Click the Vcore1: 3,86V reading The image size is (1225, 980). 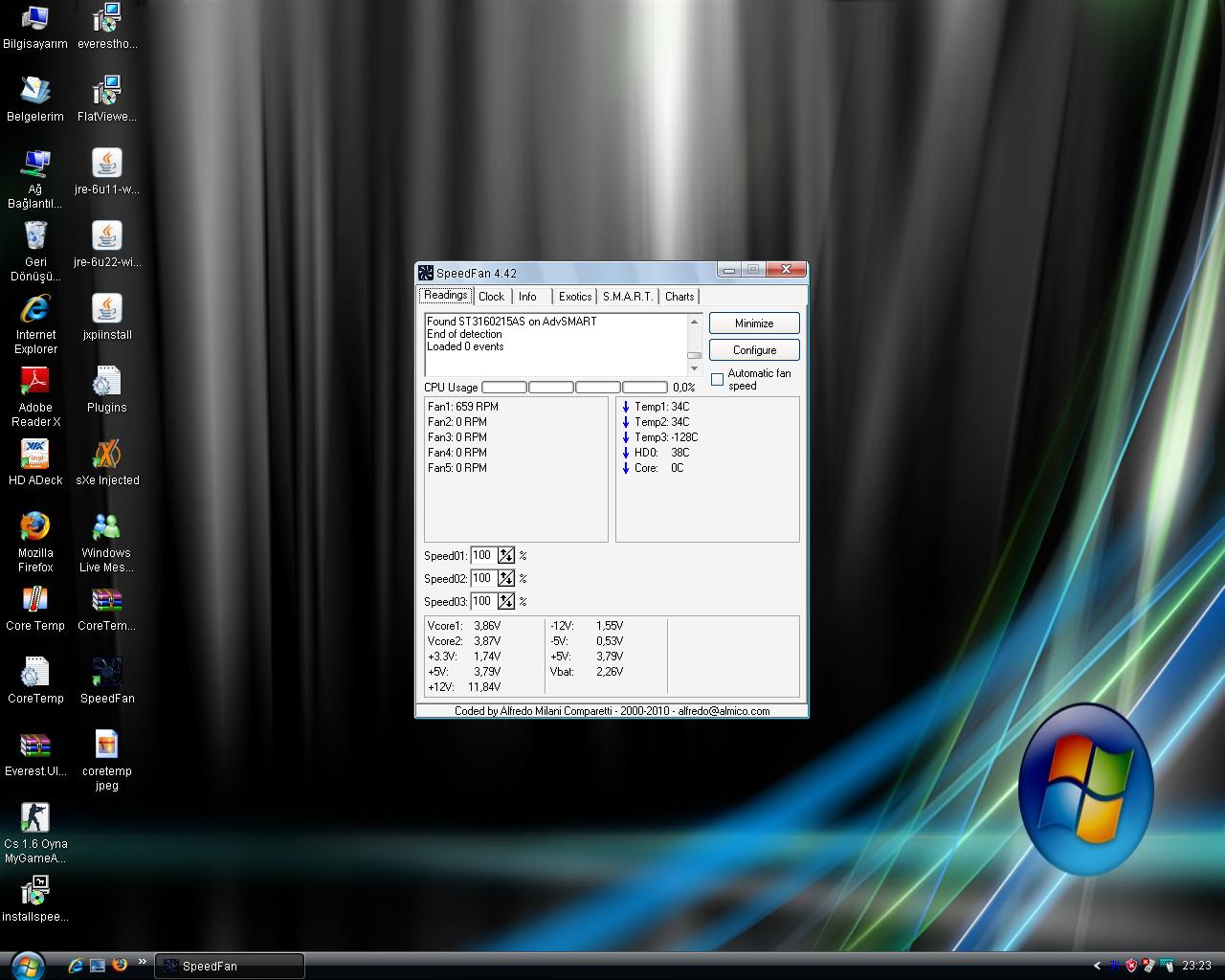click(464, 626)
